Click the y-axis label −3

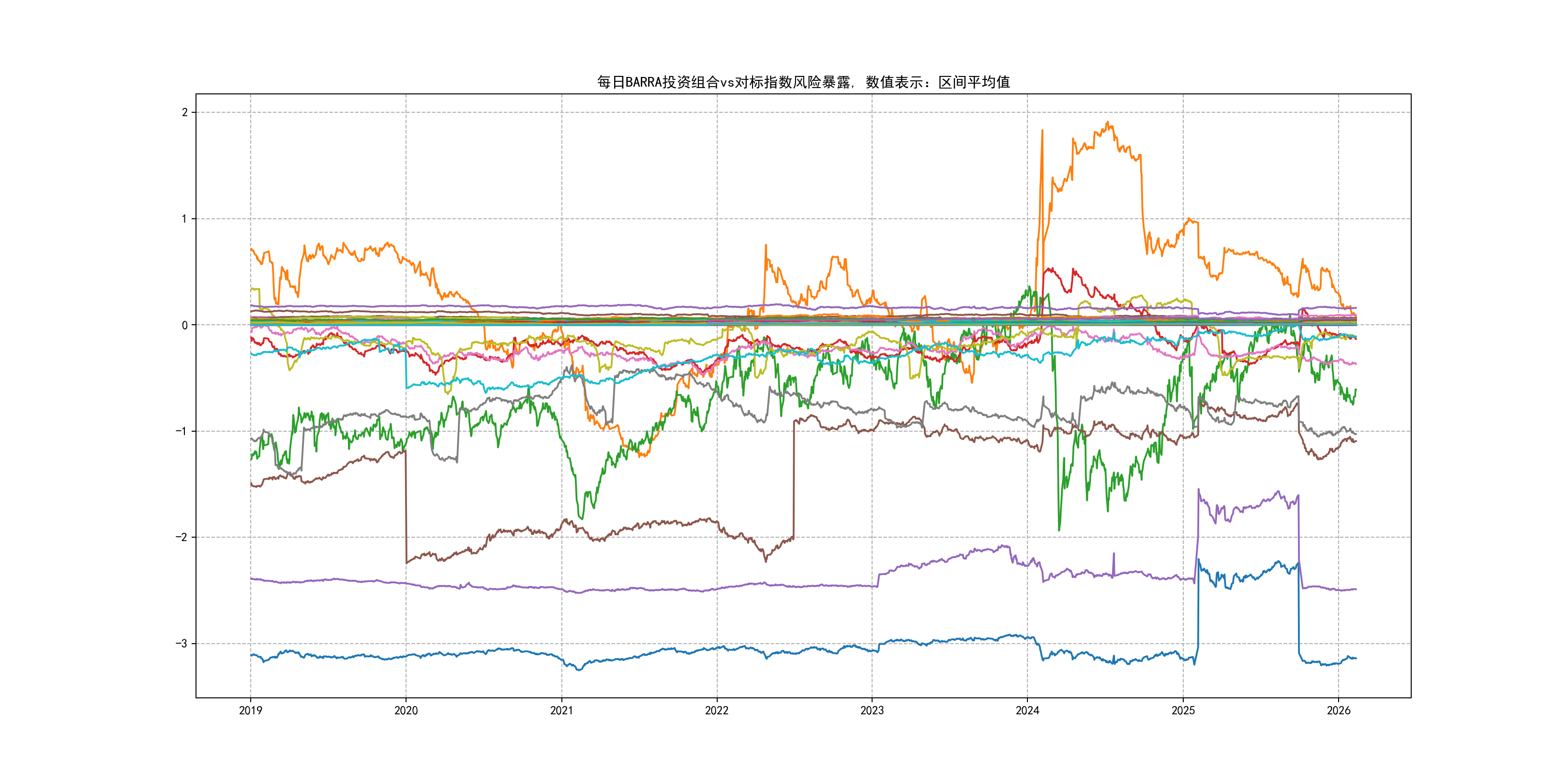[x=181, y=643]
